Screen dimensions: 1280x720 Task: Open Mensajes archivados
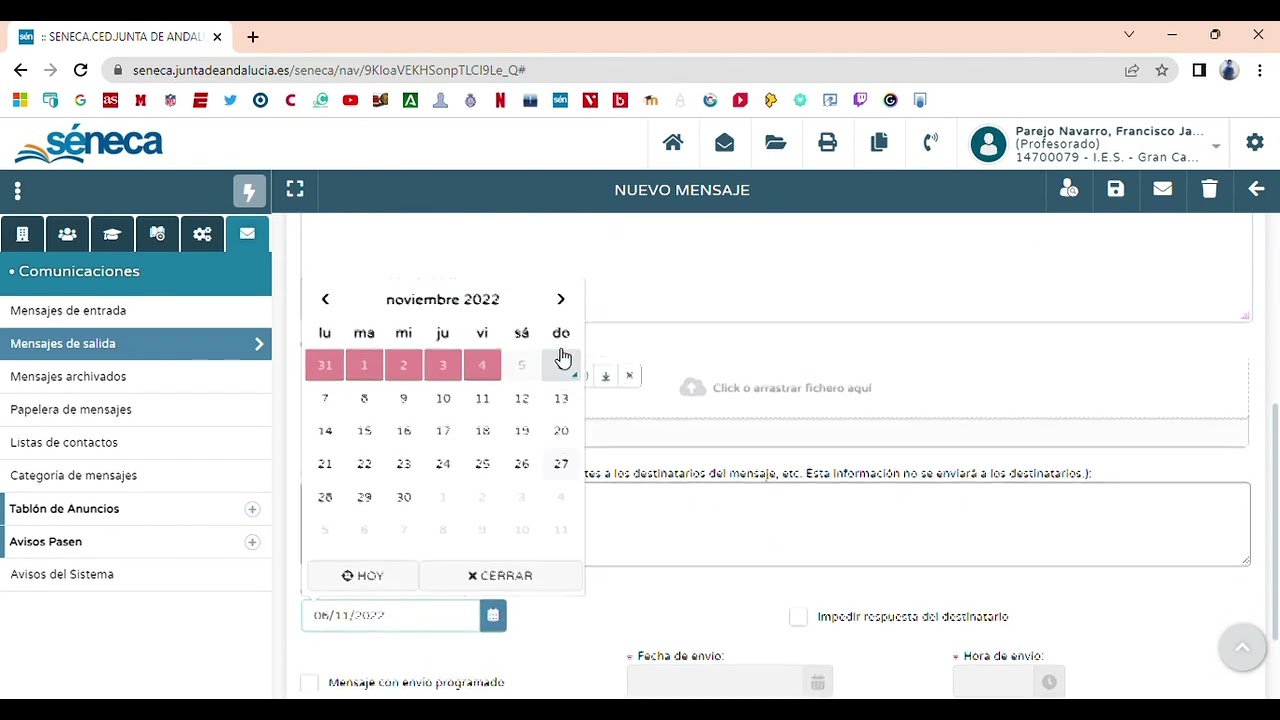[136, 376]
